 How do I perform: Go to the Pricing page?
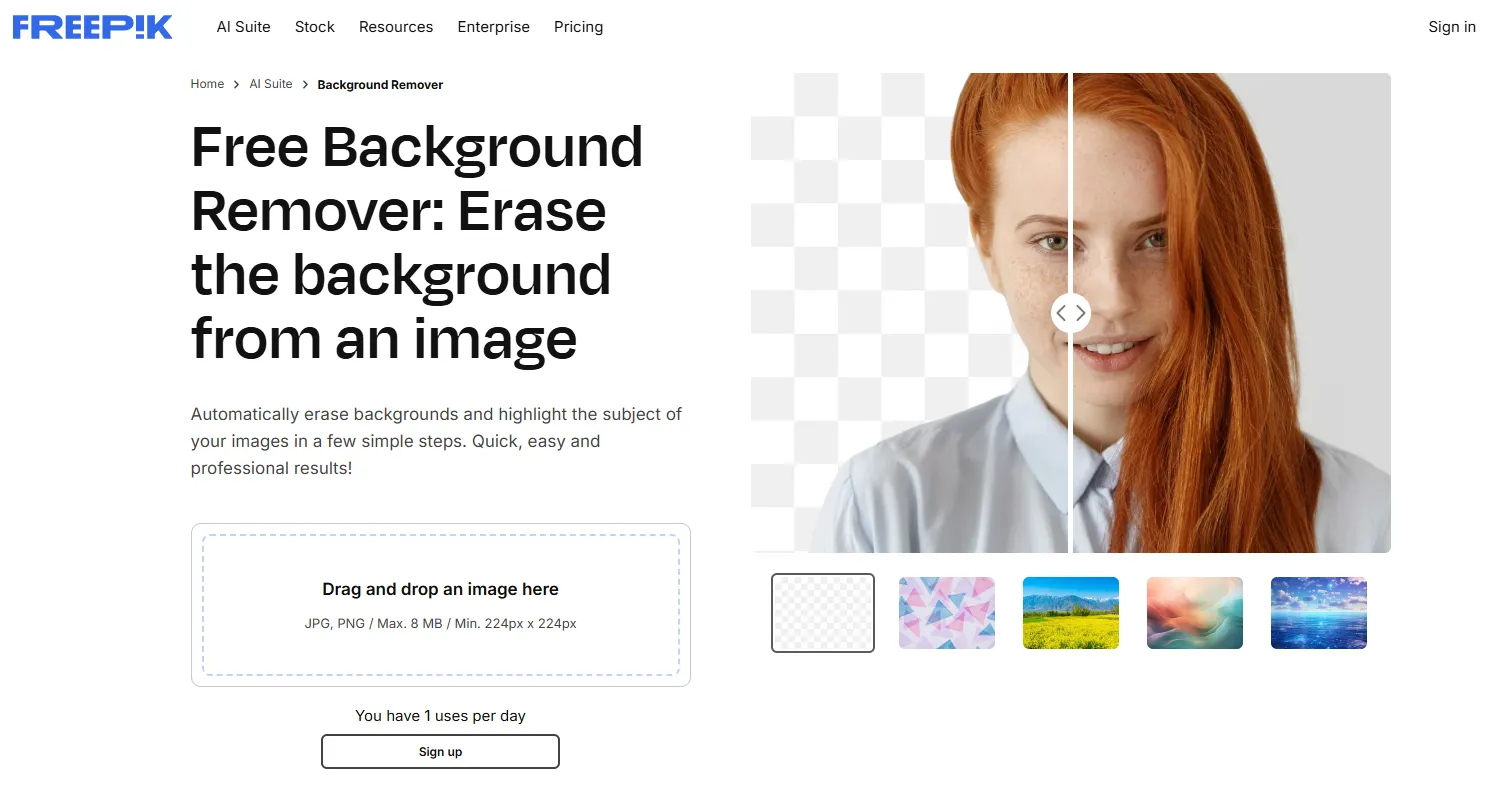click(579, 27)
